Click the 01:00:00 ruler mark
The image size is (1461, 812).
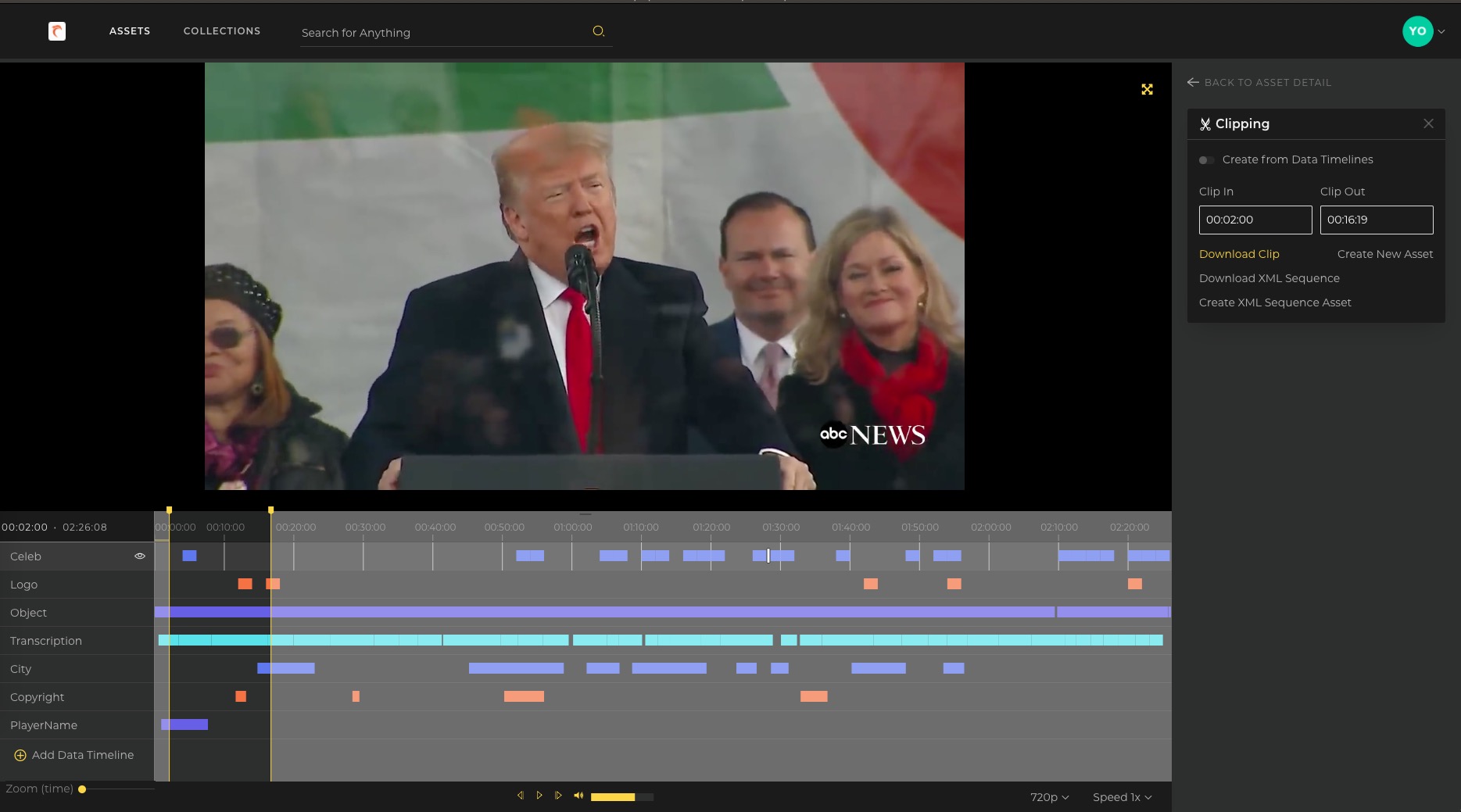[x=573, y=528]
